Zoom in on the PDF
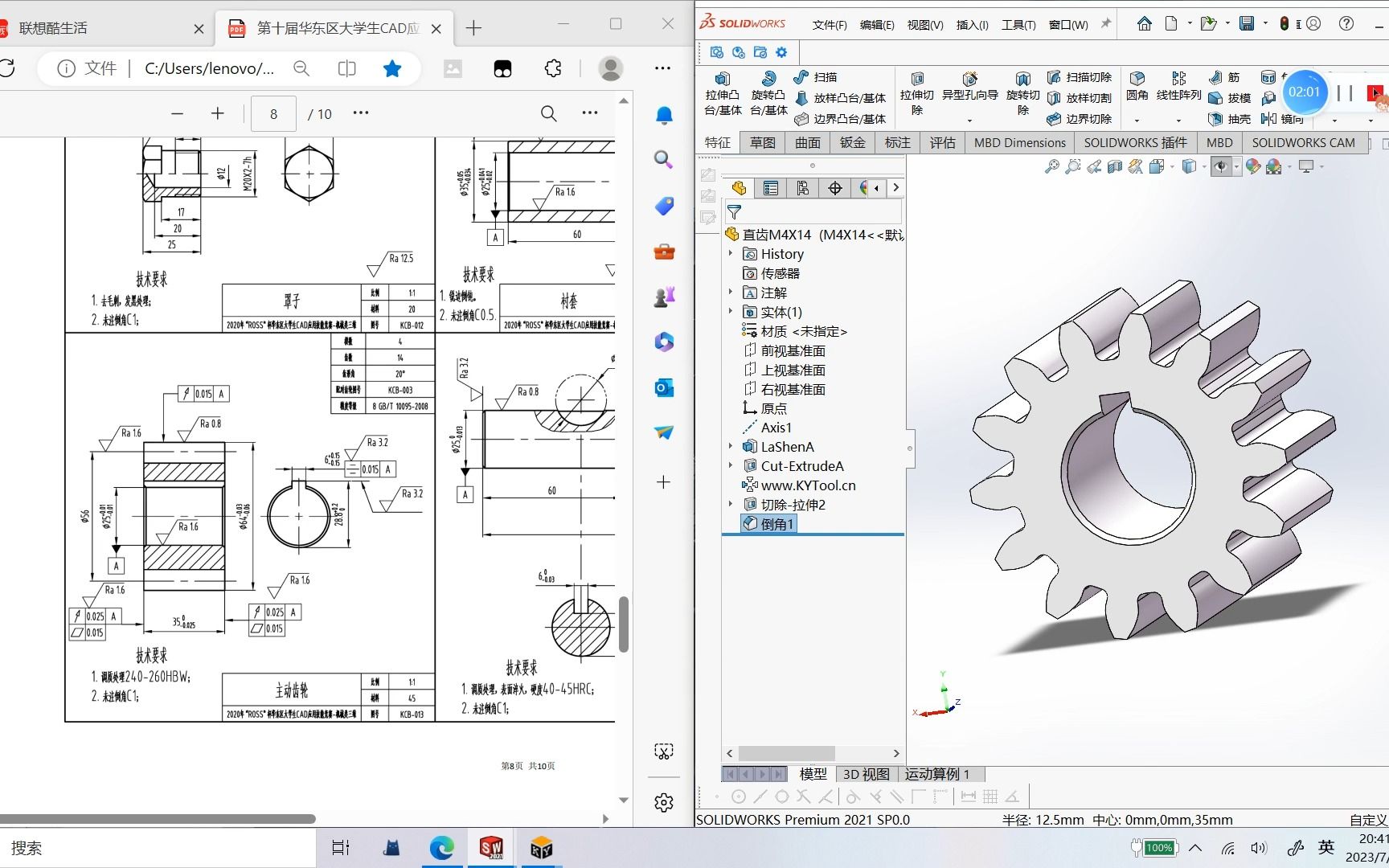Screen dimensions: 1389x868 click(218, 114)
